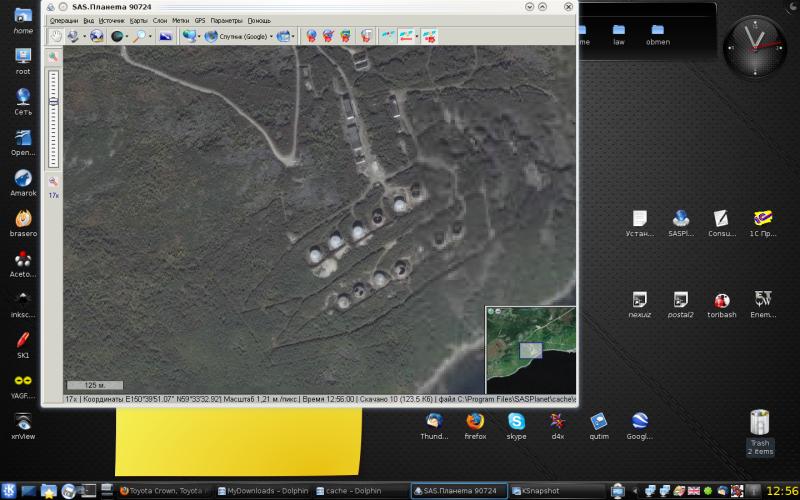Open the Операции menu

[x=63, y=20]
